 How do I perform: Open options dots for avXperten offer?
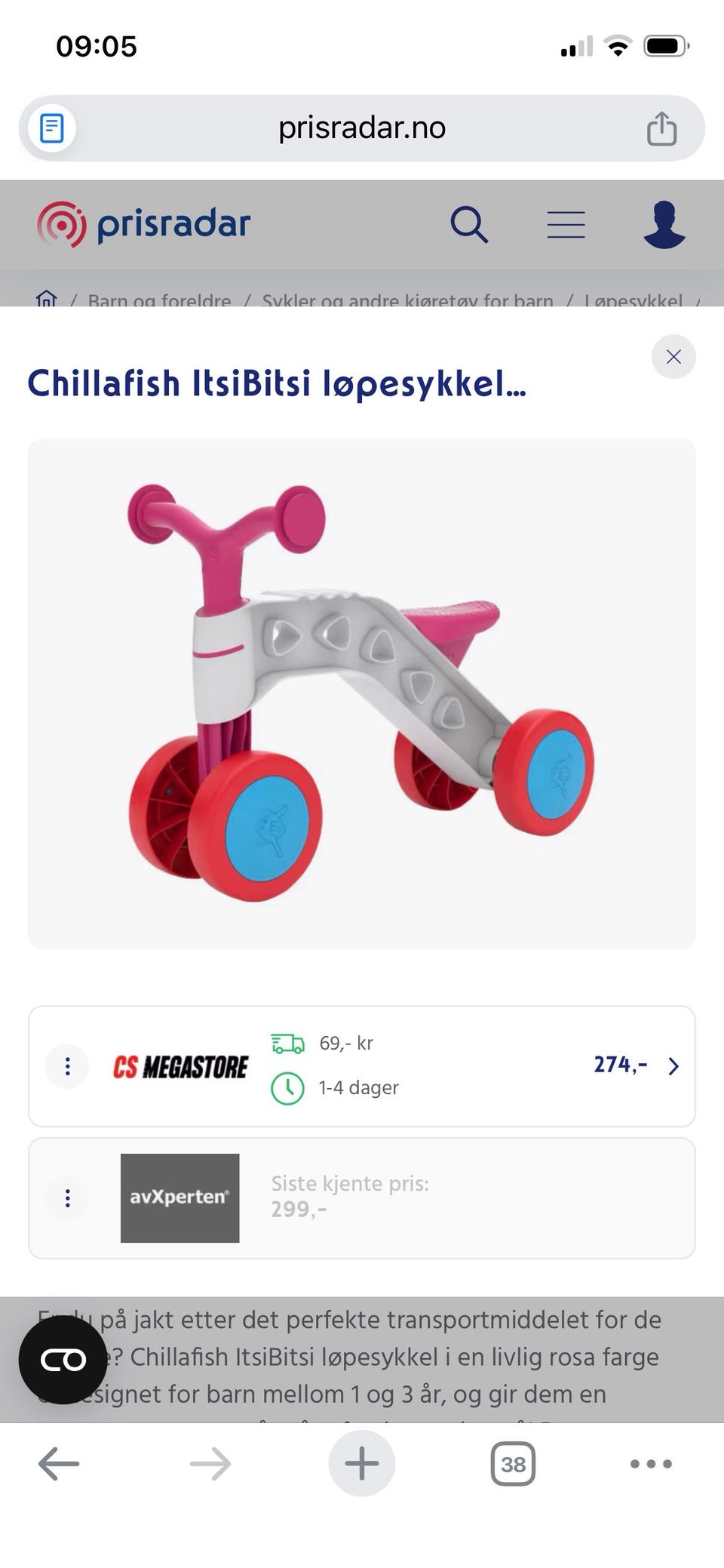(67, 1198)
